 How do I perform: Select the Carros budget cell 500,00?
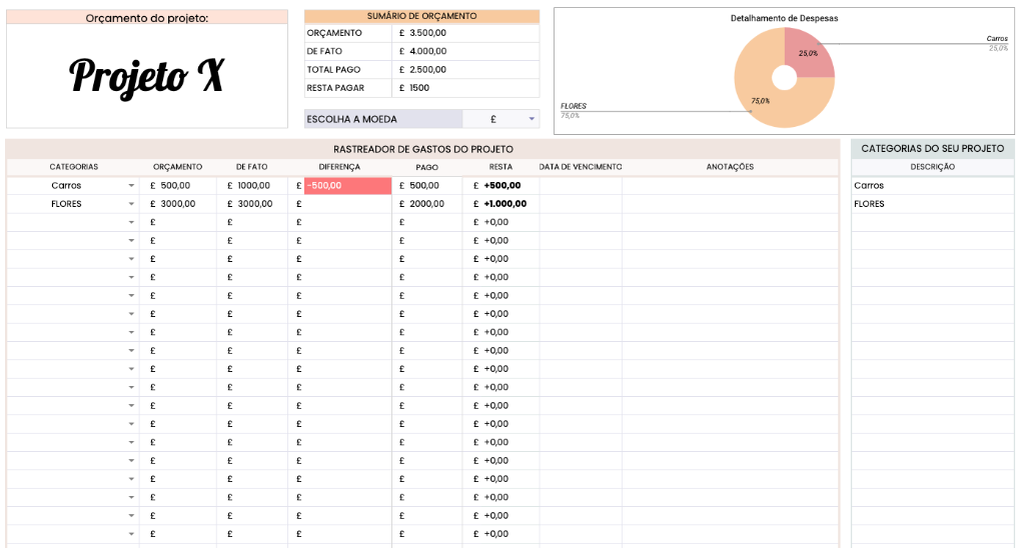(x=175, y=186)
